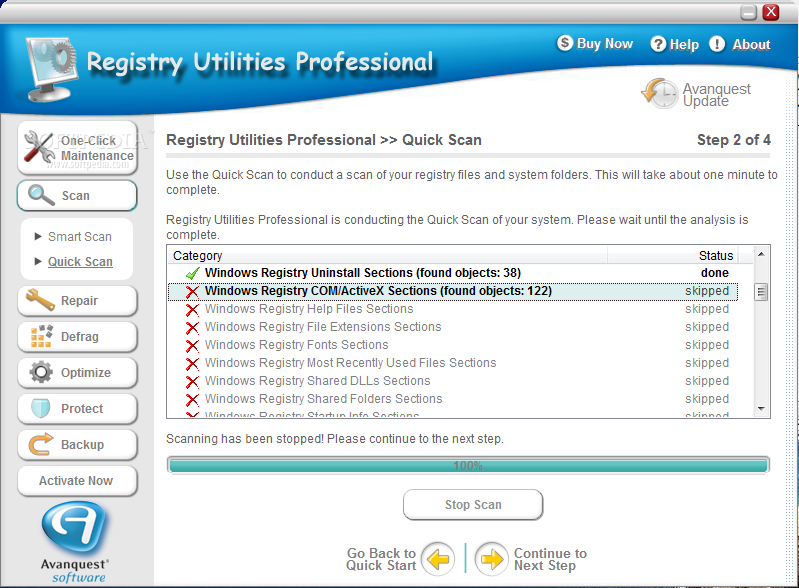
Task: Click the Repair wrench icon
Action: (40, 300)
